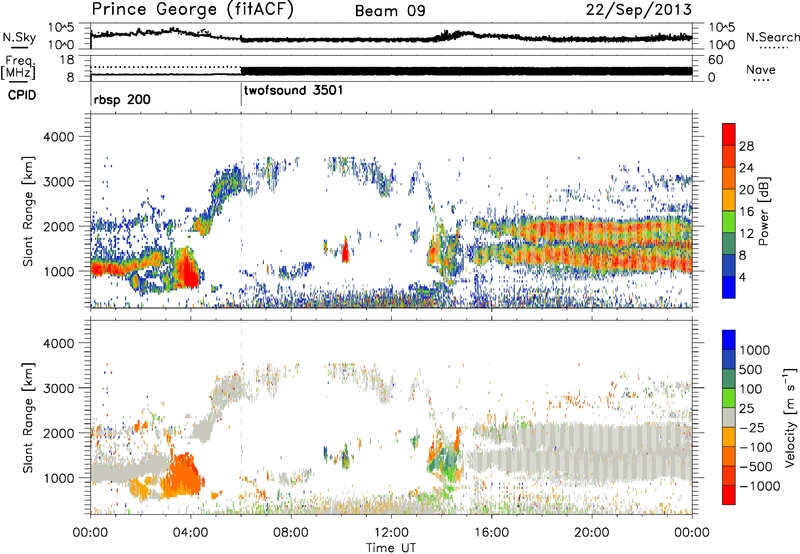Click the Slant Range label of velocity panel
This screenshot has height=554, width=800.
point(28,418)
